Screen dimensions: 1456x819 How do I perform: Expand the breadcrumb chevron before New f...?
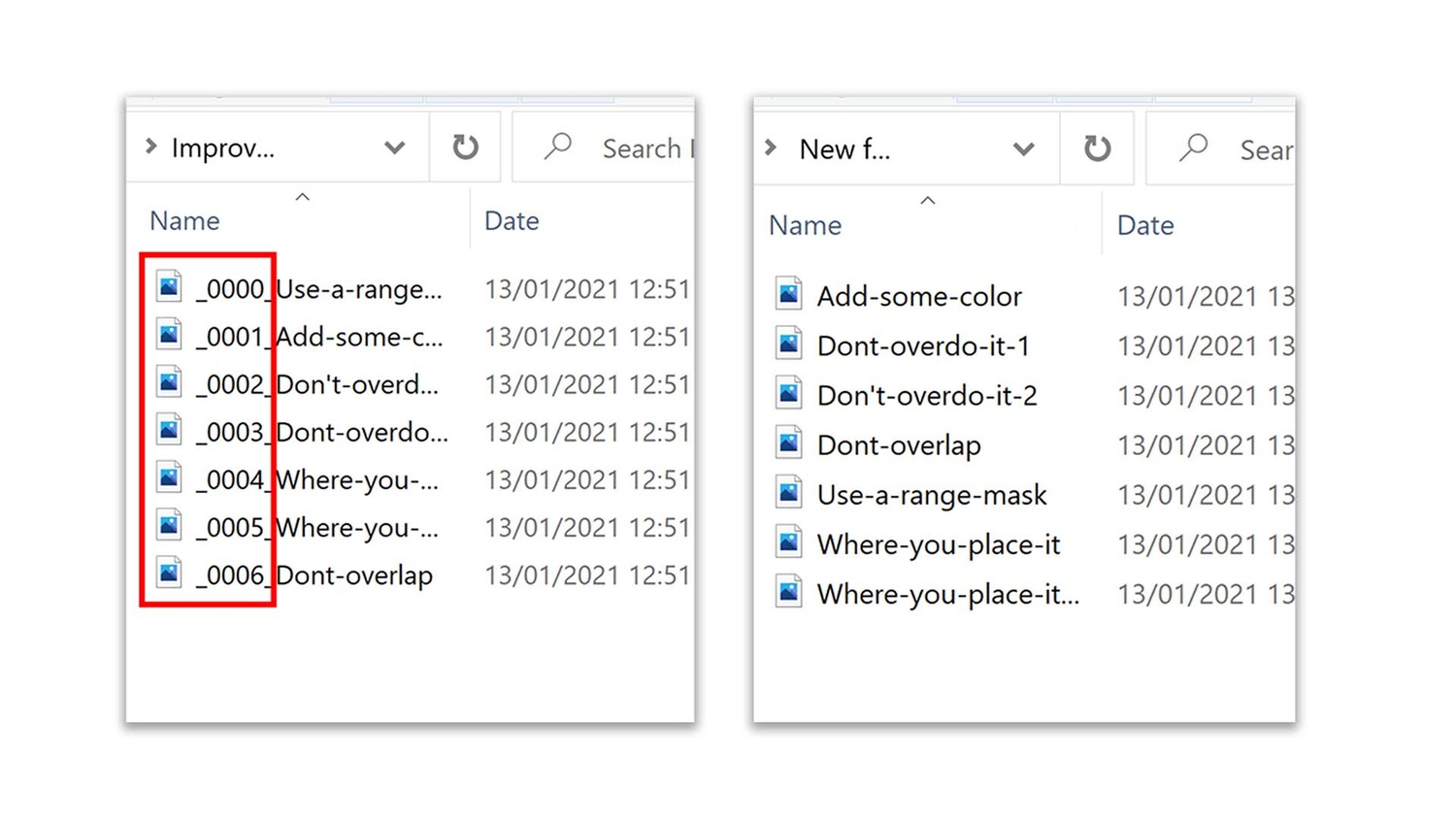[x=771, y=147]
